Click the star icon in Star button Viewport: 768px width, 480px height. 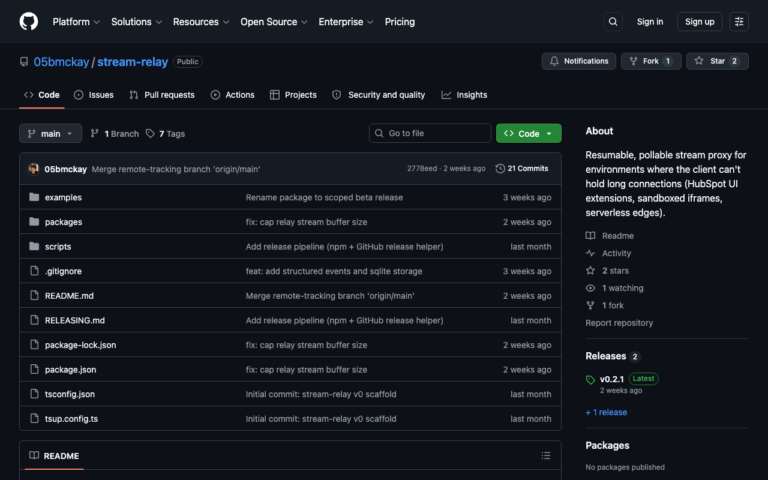pyautogui.click(x=699, y=61)
